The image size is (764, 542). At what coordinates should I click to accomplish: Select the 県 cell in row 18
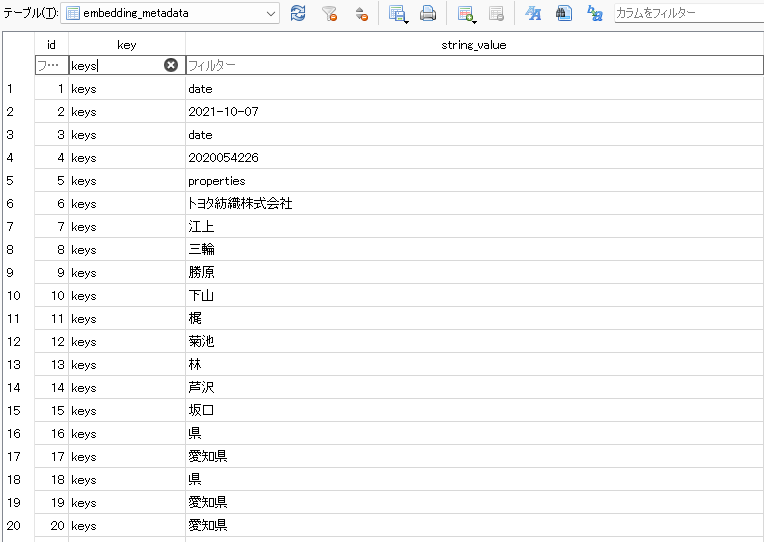tap(474, 480)
